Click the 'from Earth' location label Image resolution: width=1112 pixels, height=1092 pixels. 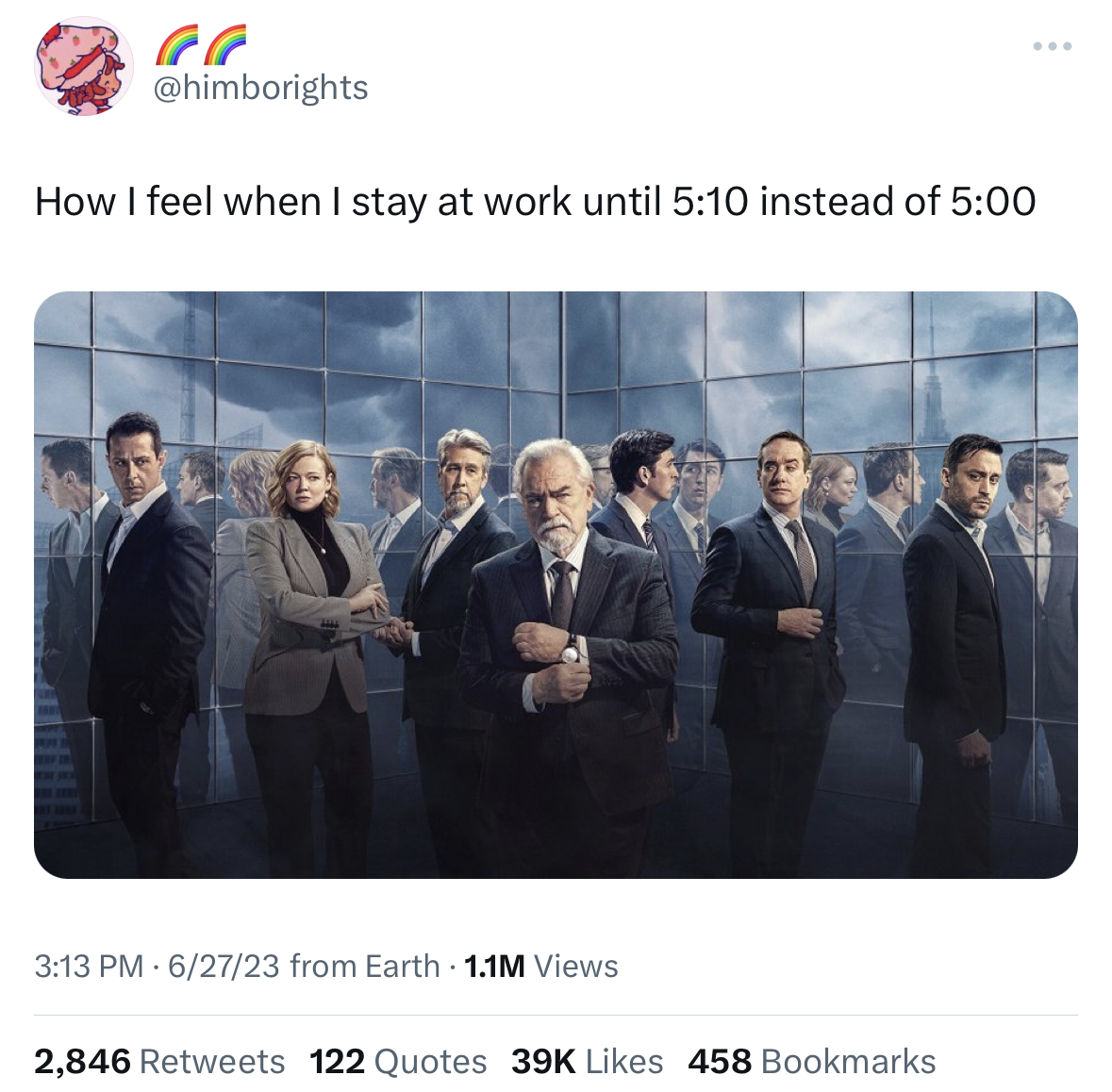364,967
